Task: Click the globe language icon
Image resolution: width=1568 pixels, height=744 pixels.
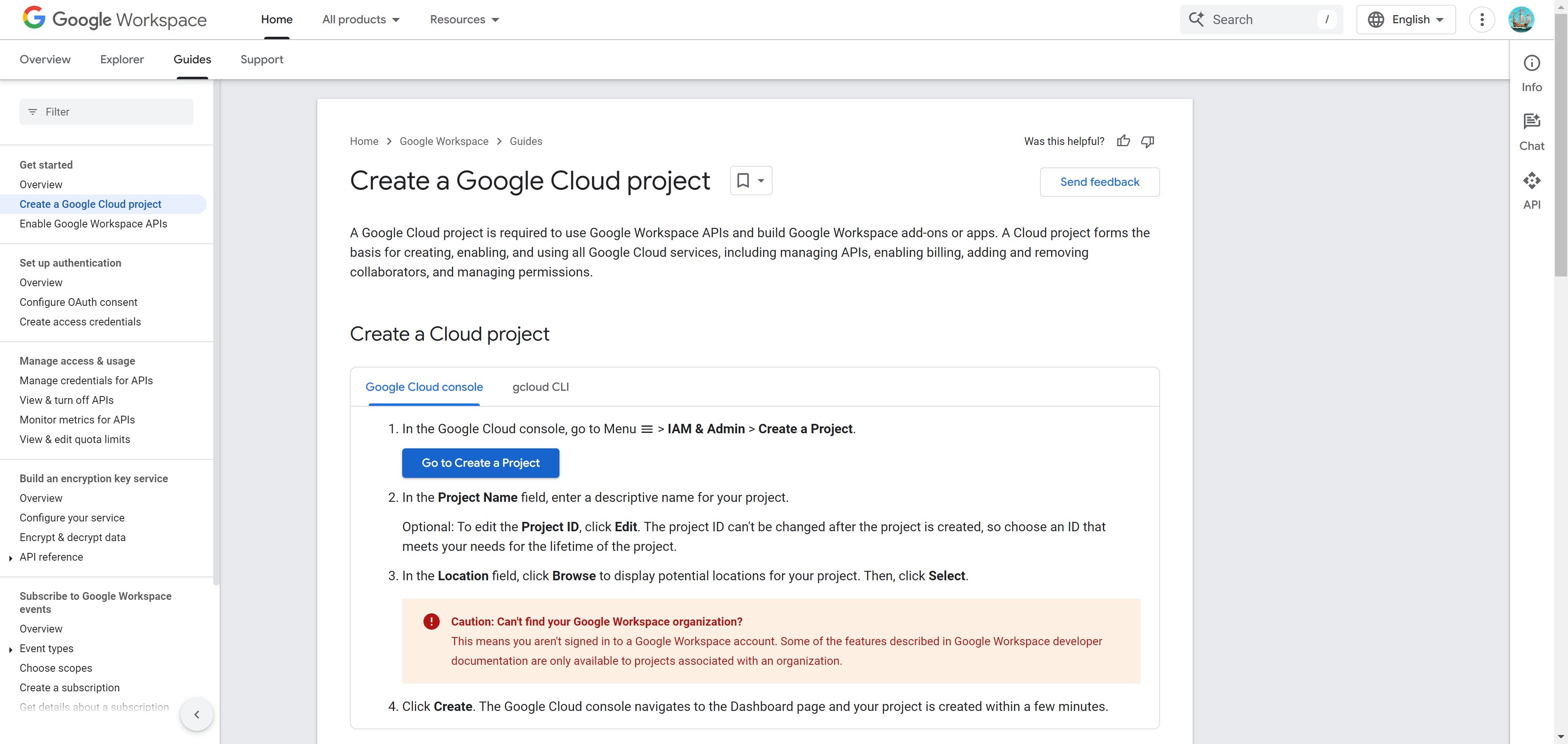Action: pyautogui.click(x=1376, y=20)
